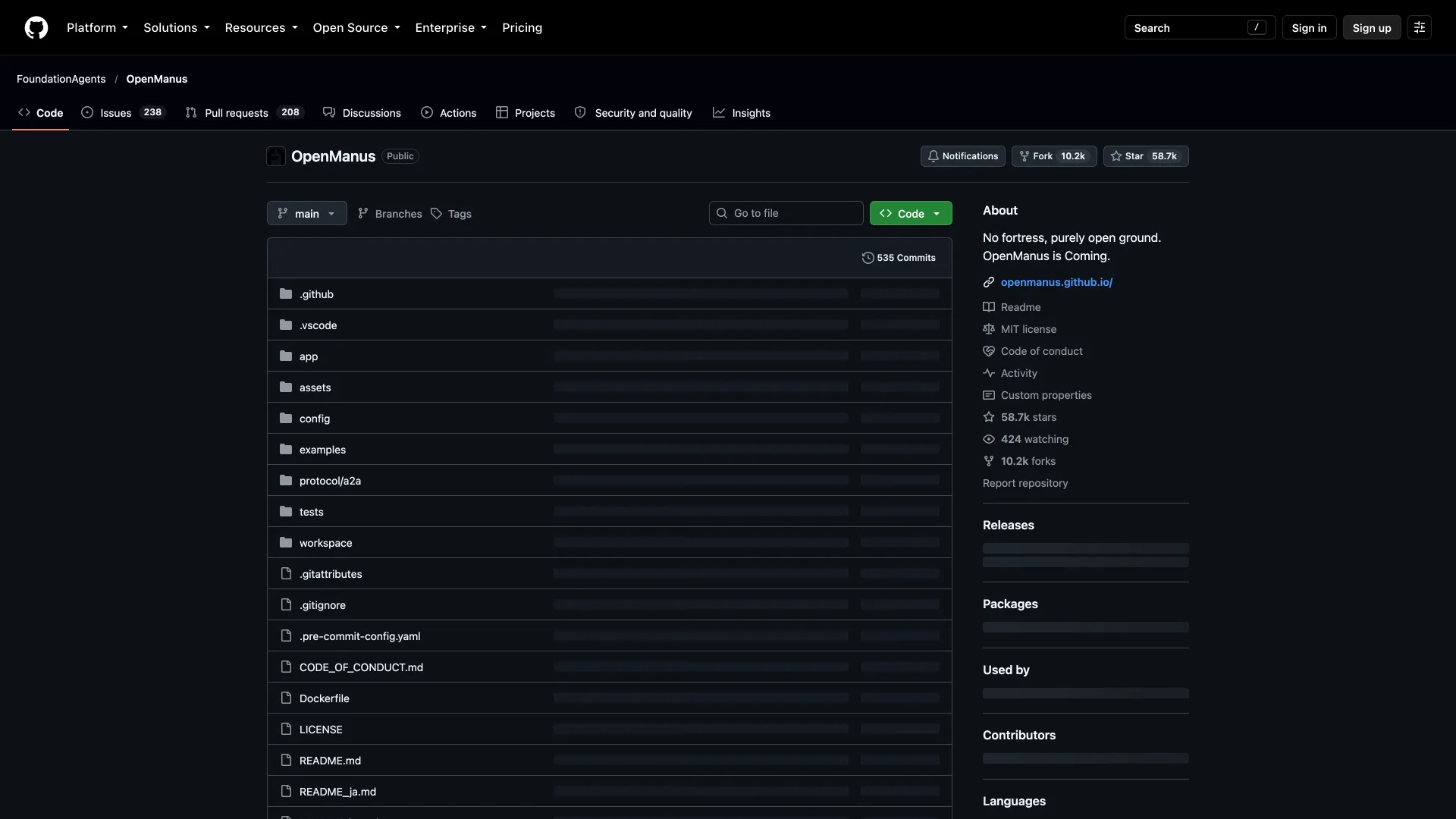Image resolution: width=1456 pixels, height=819 pixels.
Task: Open the appearance settings icon beside Sign up
Action: click(1420, 27)
